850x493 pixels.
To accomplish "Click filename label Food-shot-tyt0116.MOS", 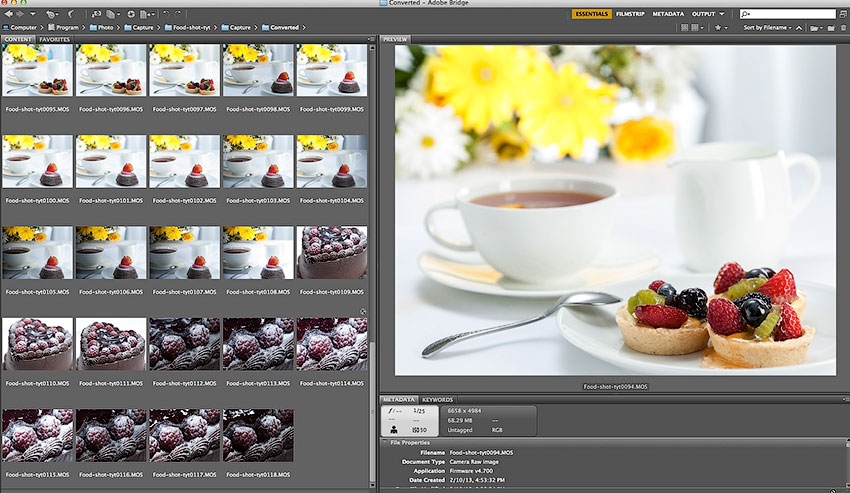I will 111,474.
